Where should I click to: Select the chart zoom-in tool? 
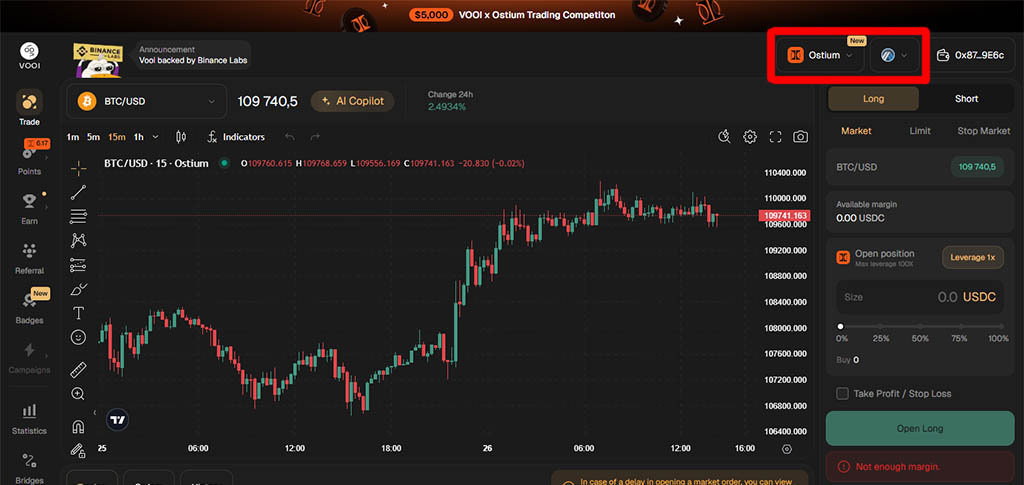[78, 394]
